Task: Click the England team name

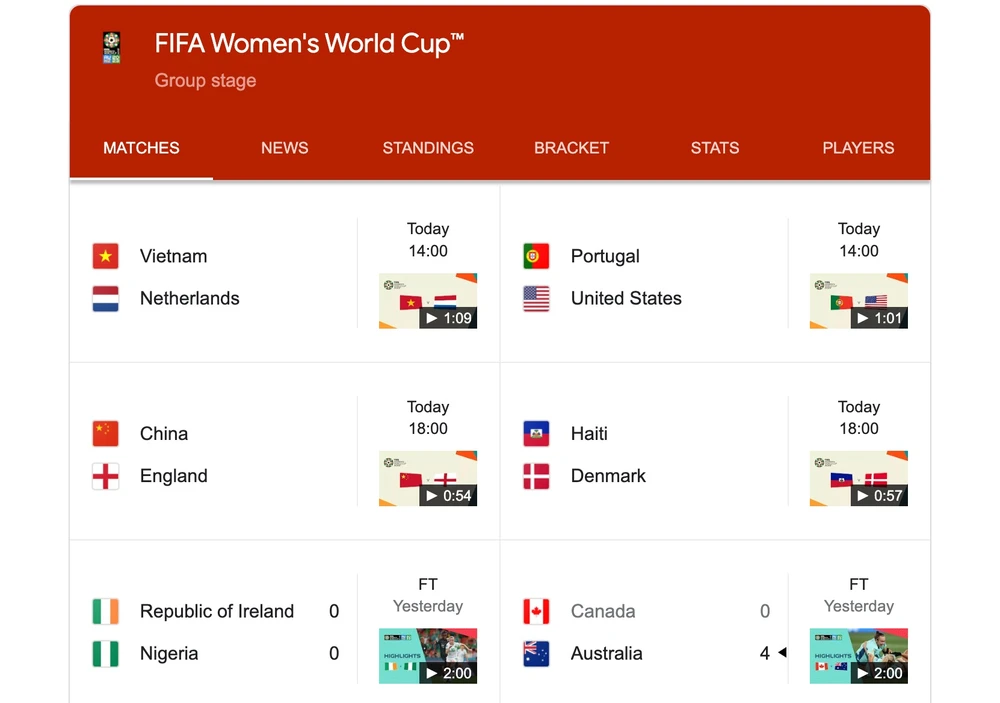Action: (x=173, y=476)
